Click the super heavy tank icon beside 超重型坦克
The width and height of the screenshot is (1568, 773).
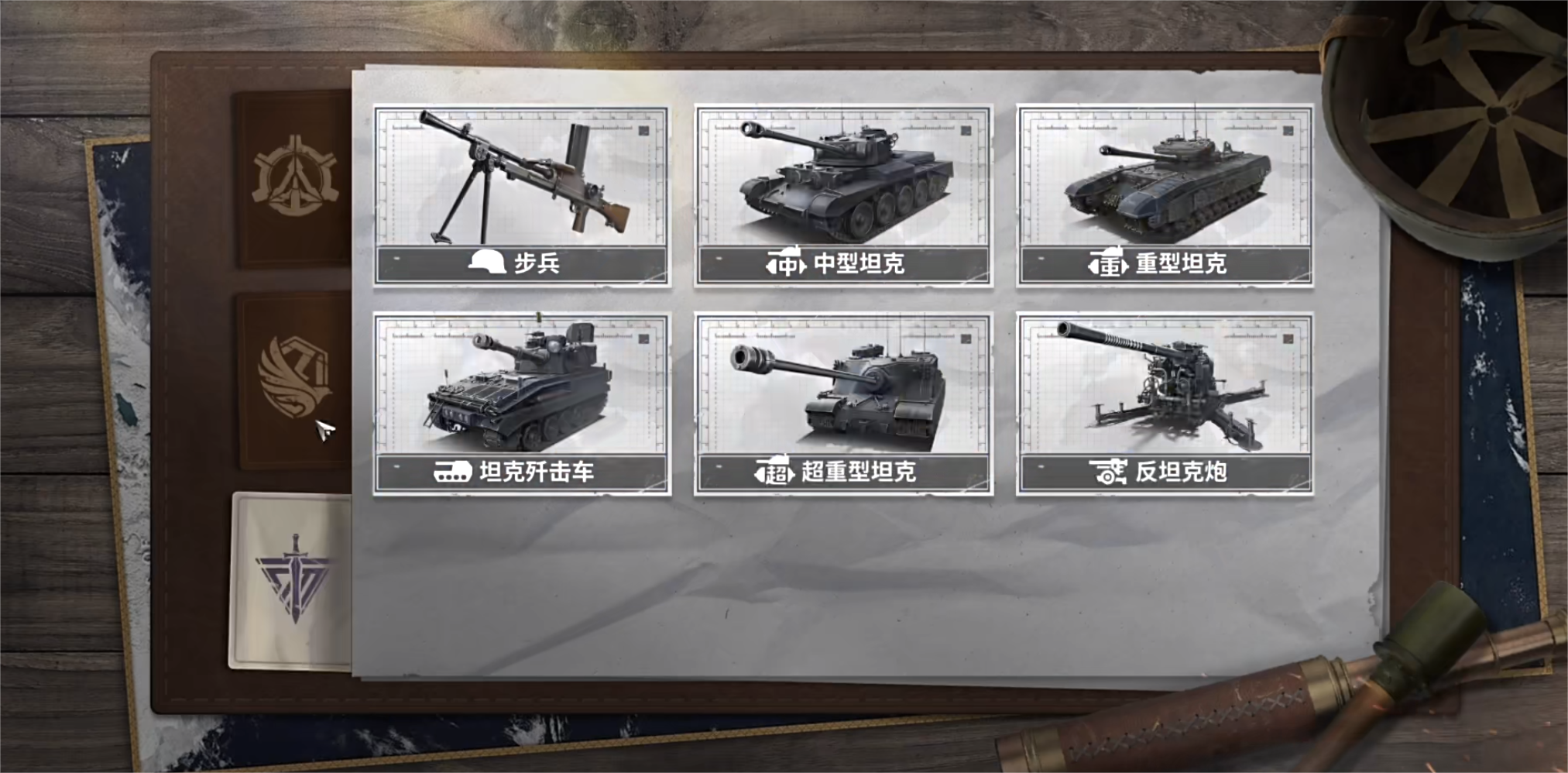(774, 472)
